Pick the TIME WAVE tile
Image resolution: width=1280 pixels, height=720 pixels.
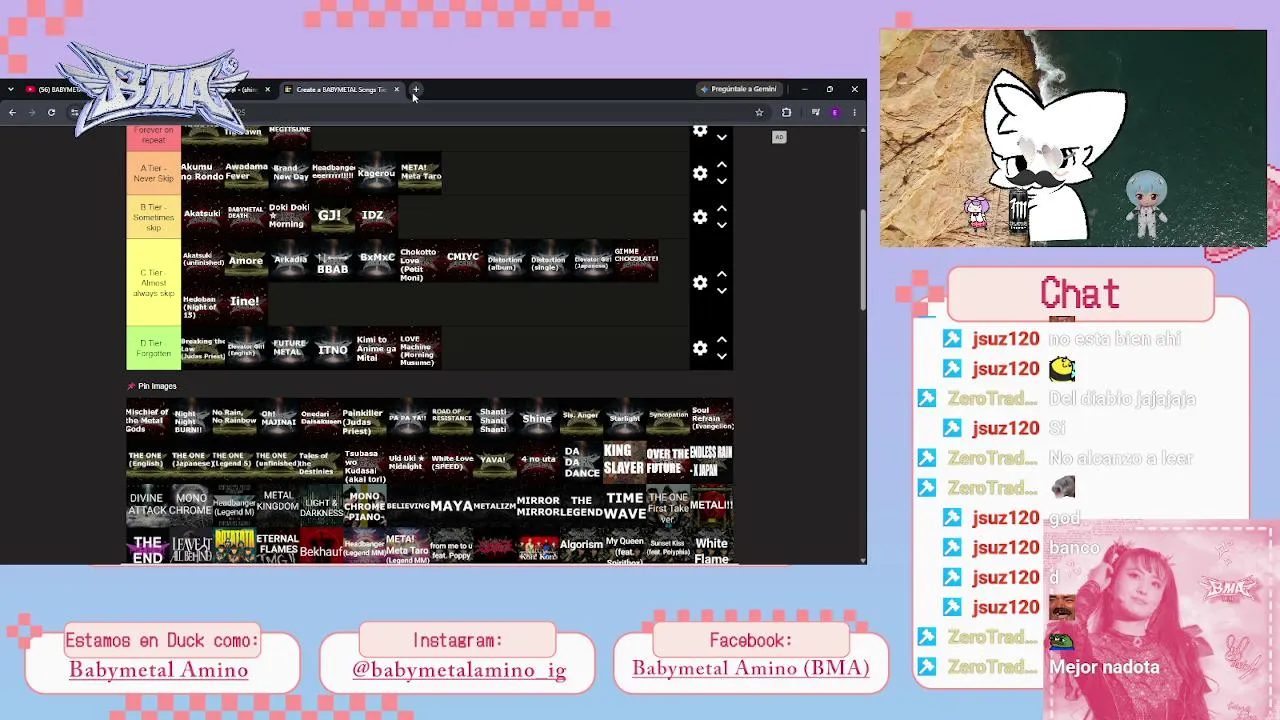click(x=624, y=506)
